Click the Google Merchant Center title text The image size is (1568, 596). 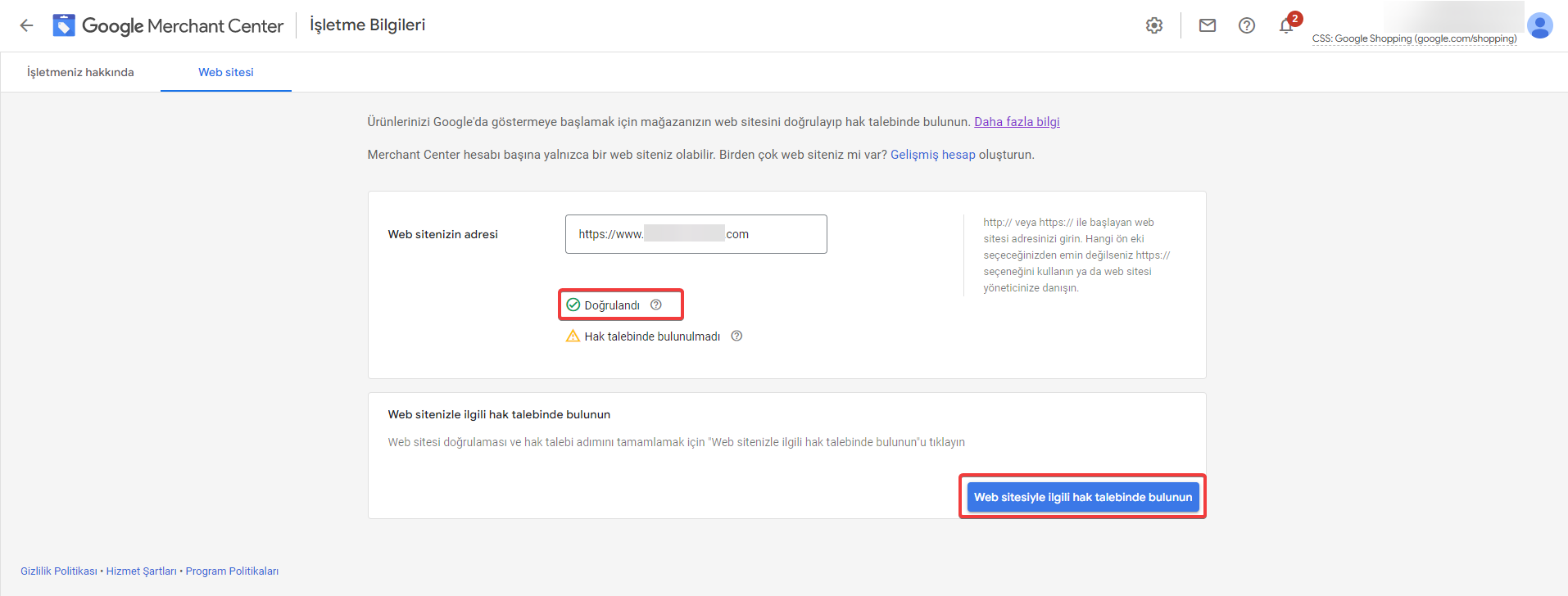click(x=183, y=25)
